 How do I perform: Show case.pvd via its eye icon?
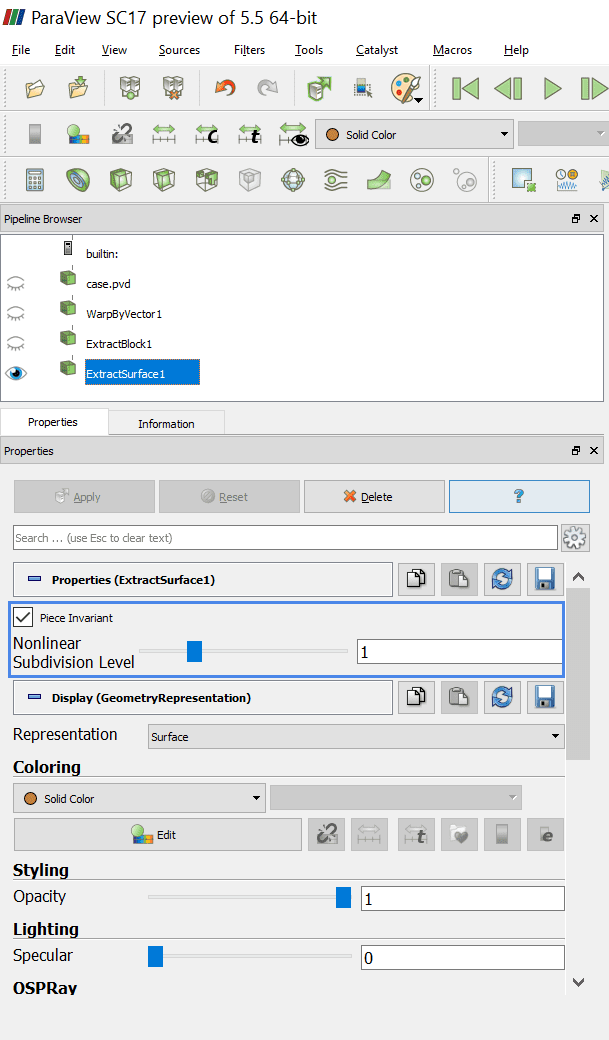[x=16, y=284]
